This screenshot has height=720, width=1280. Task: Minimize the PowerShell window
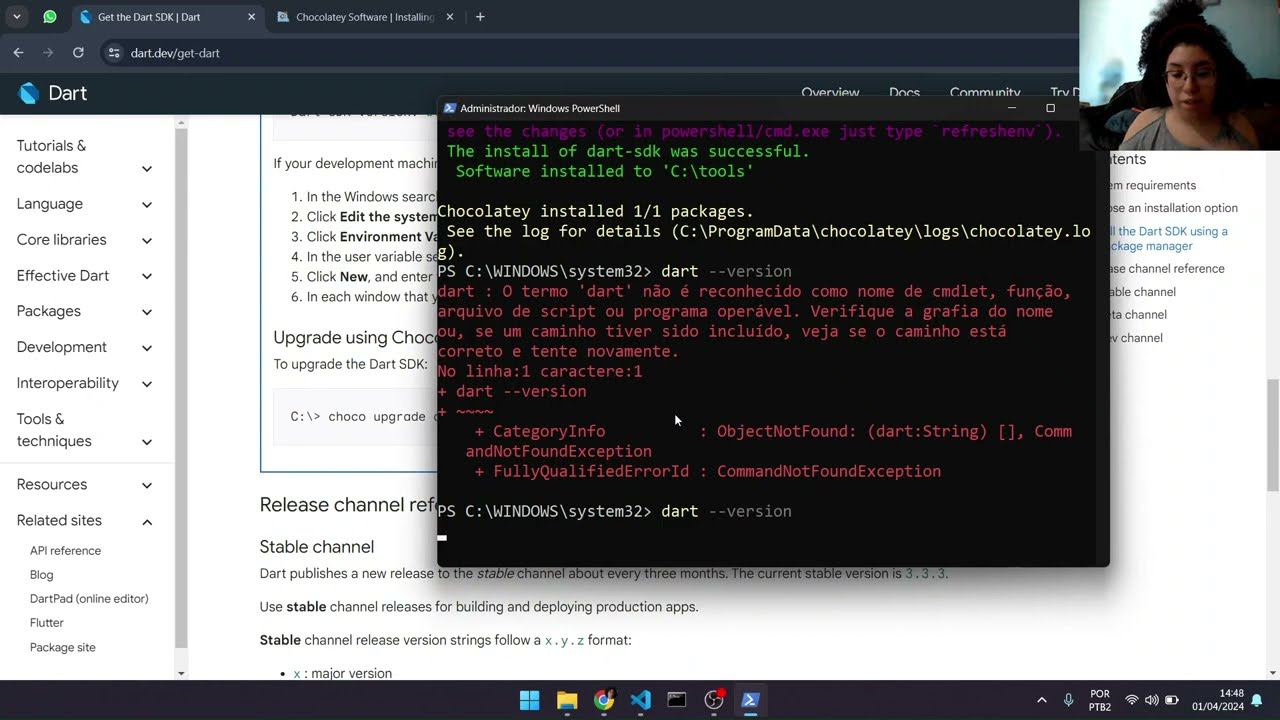1011,108
